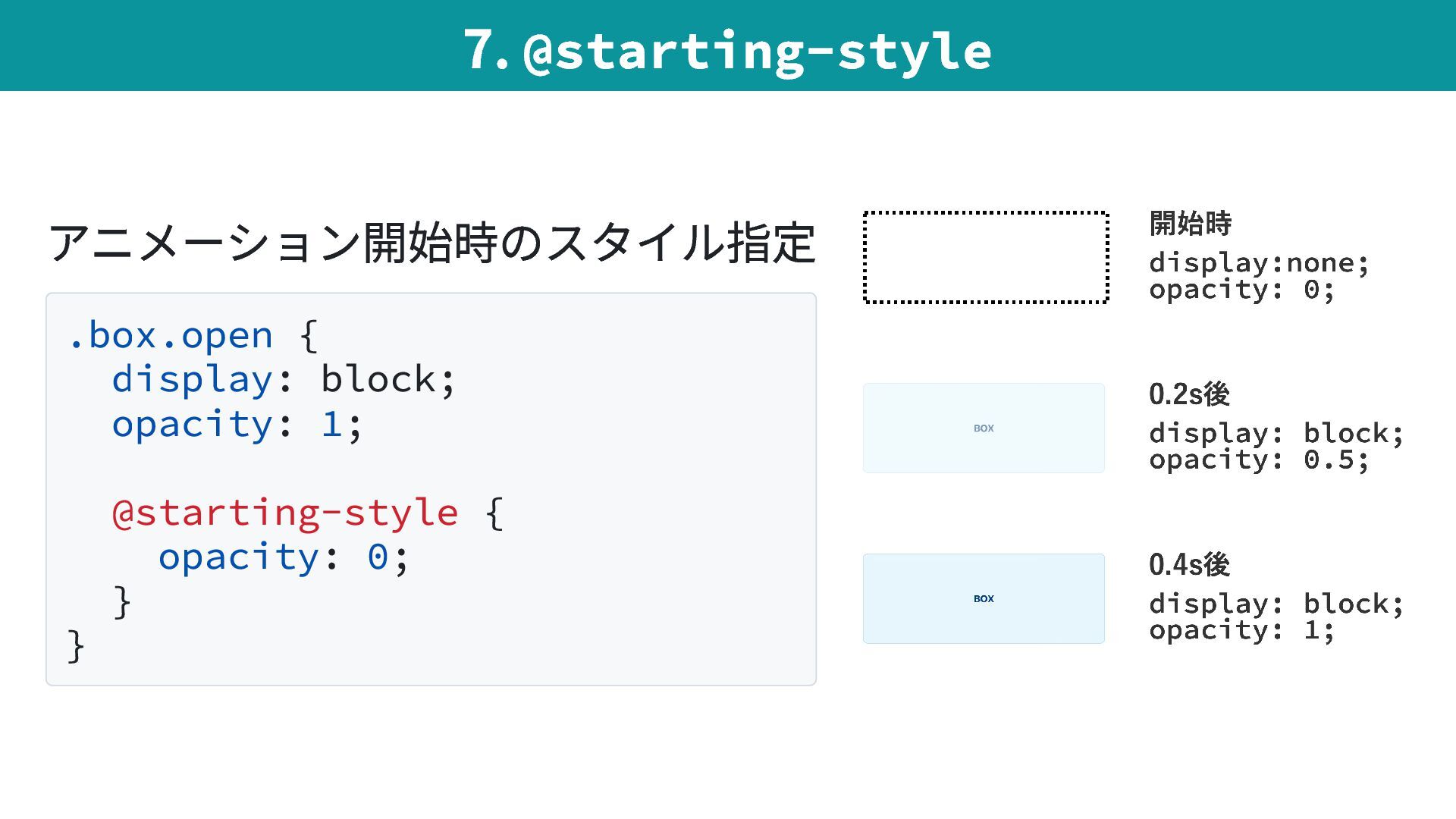Screen dimensions: 1456x819
Task: Select the red "@starting-style {" code line
Action: [x=307, y=513]
